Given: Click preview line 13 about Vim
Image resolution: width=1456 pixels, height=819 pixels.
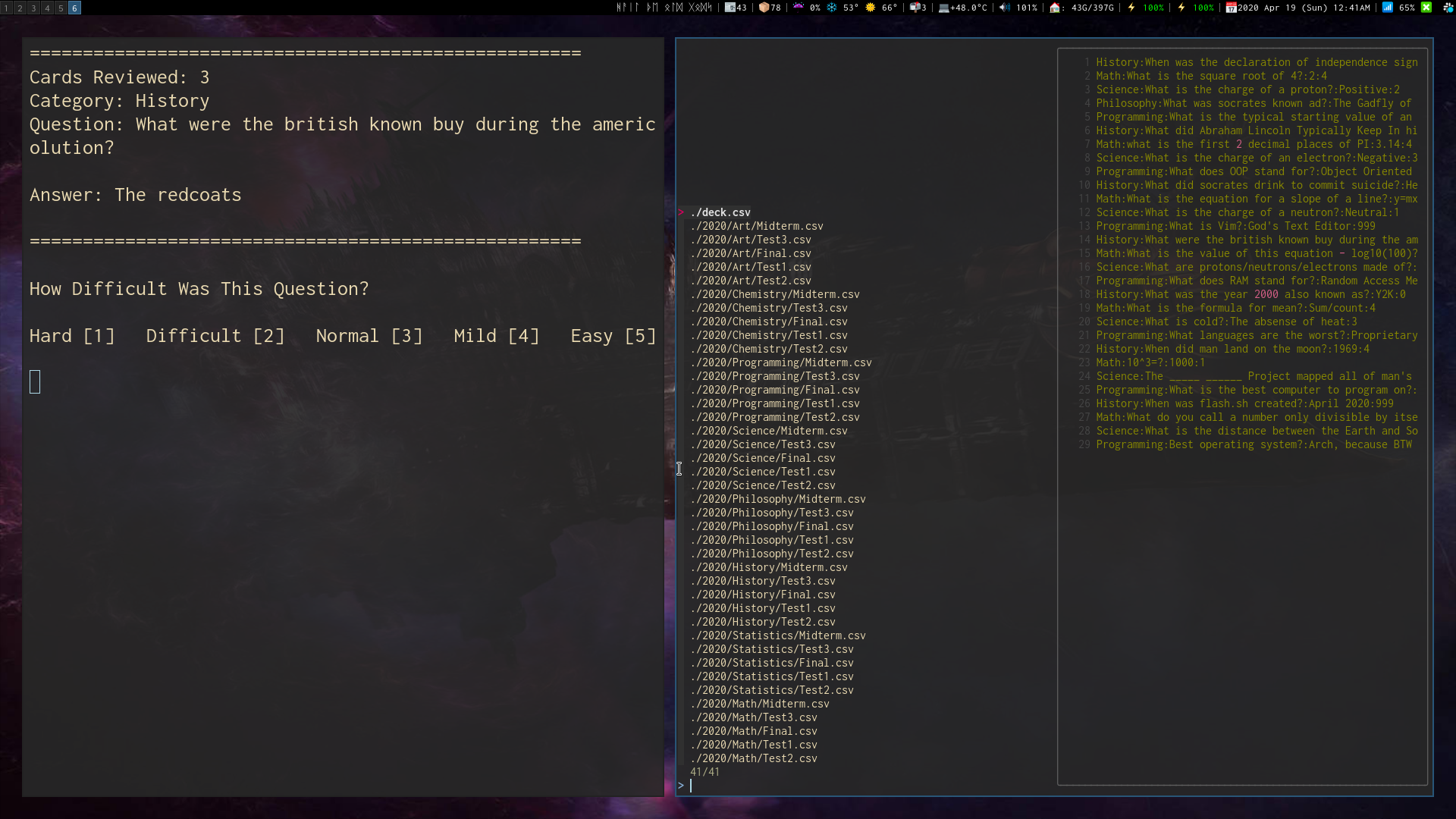Looking at the screenshot, I should [x=1235, y=226].
